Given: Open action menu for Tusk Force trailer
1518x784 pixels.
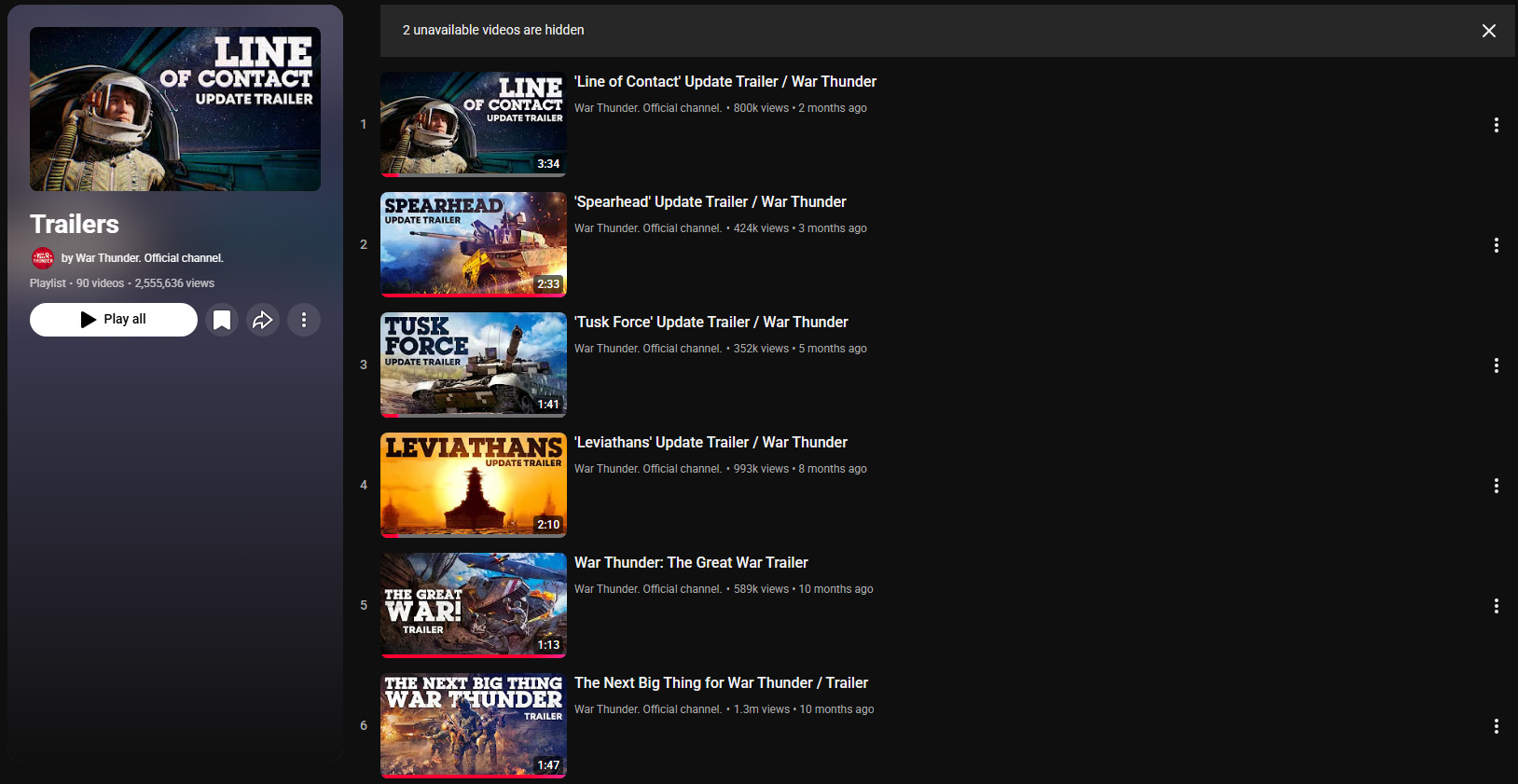Looking at the screenshot, I should [1496, 365].
